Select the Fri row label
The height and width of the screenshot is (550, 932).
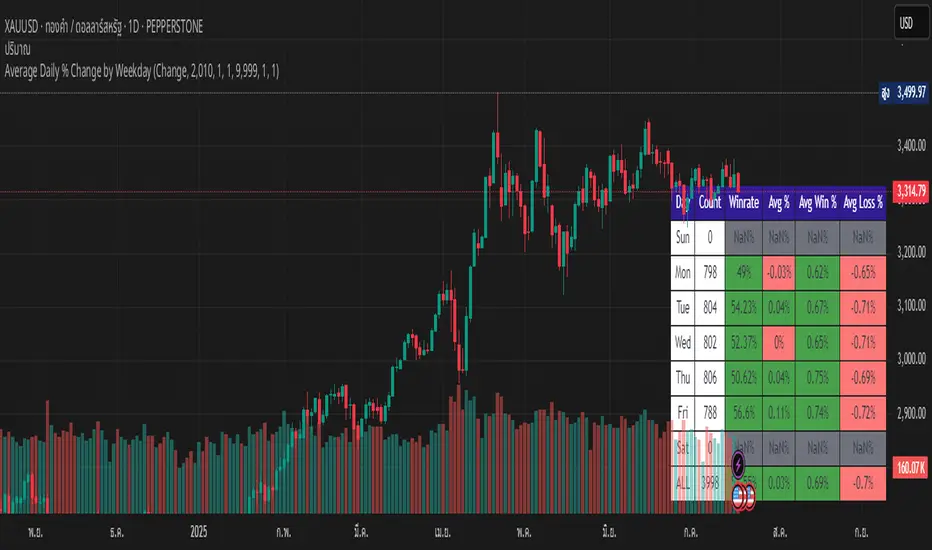click(683, 411)
